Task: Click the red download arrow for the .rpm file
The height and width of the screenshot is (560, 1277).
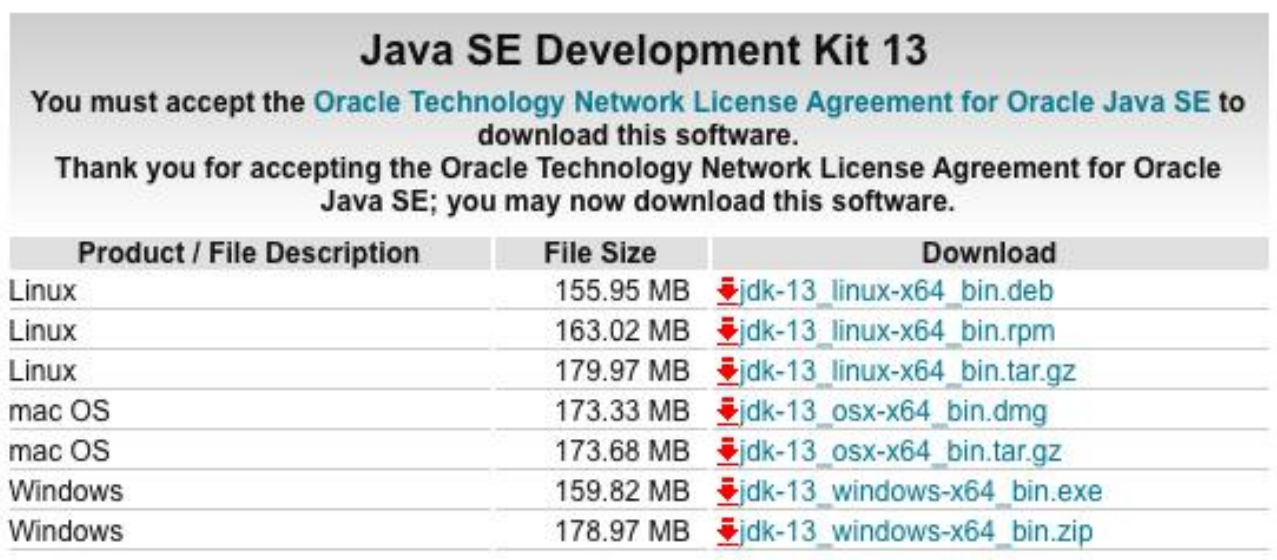Action: 727,330
